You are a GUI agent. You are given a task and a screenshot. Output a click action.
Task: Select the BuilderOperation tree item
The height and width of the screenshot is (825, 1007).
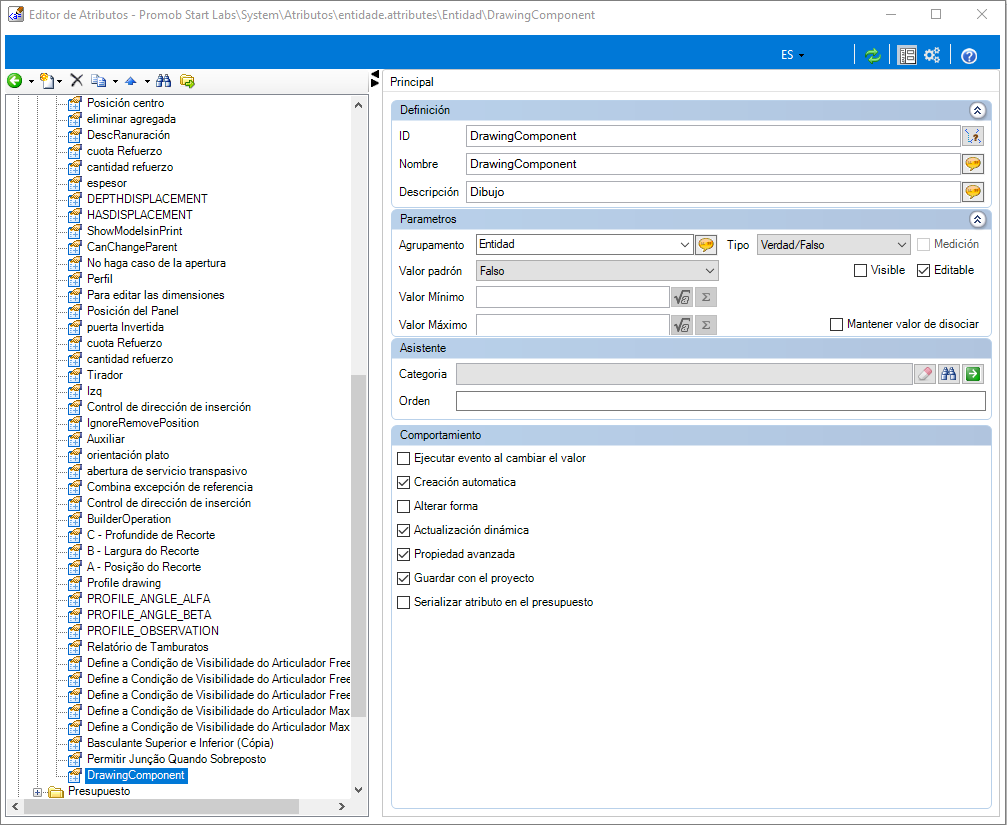[128, 519]
